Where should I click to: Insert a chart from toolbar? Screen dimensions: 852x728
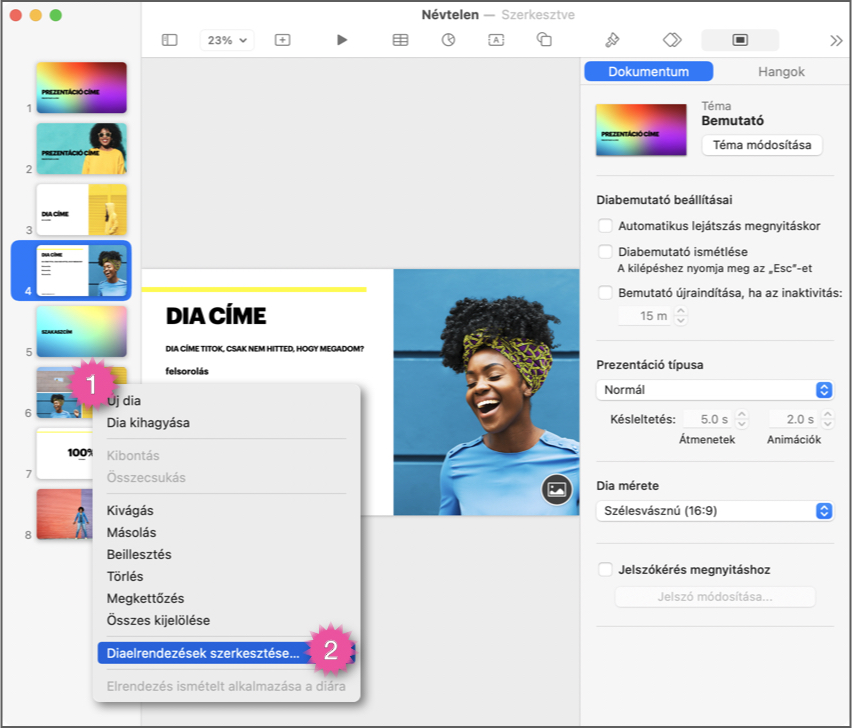448,40
